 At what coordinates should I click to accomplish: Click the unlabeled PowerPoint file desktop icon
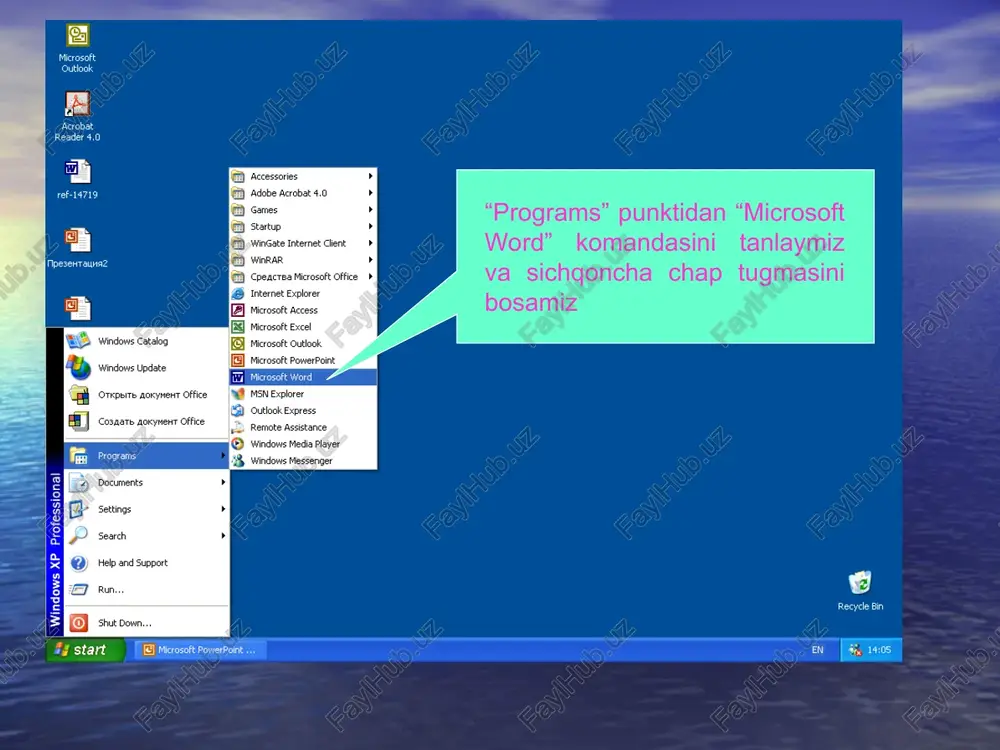coord(78,309)
